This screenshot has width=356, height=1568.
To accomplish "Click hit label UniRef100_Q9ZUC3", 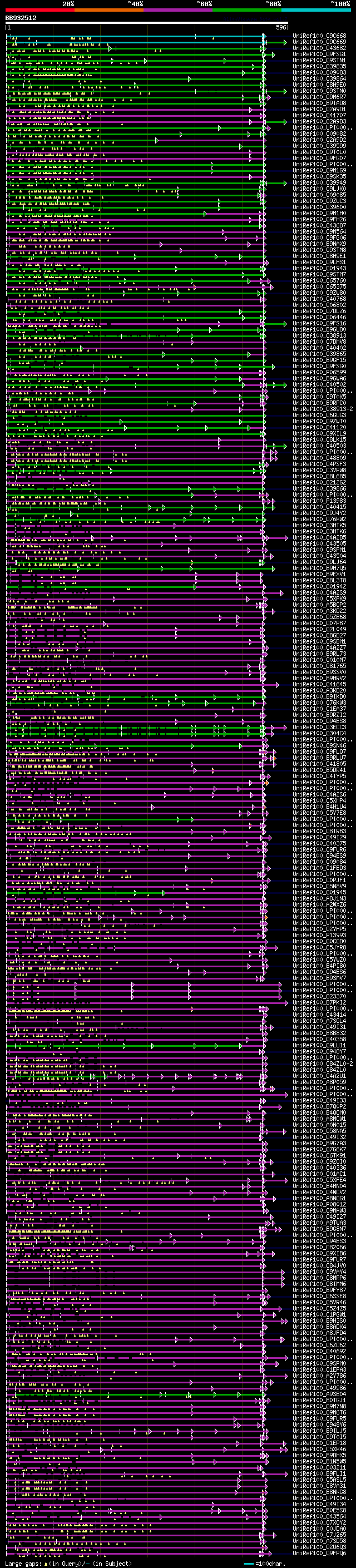I will click(319, 201).
